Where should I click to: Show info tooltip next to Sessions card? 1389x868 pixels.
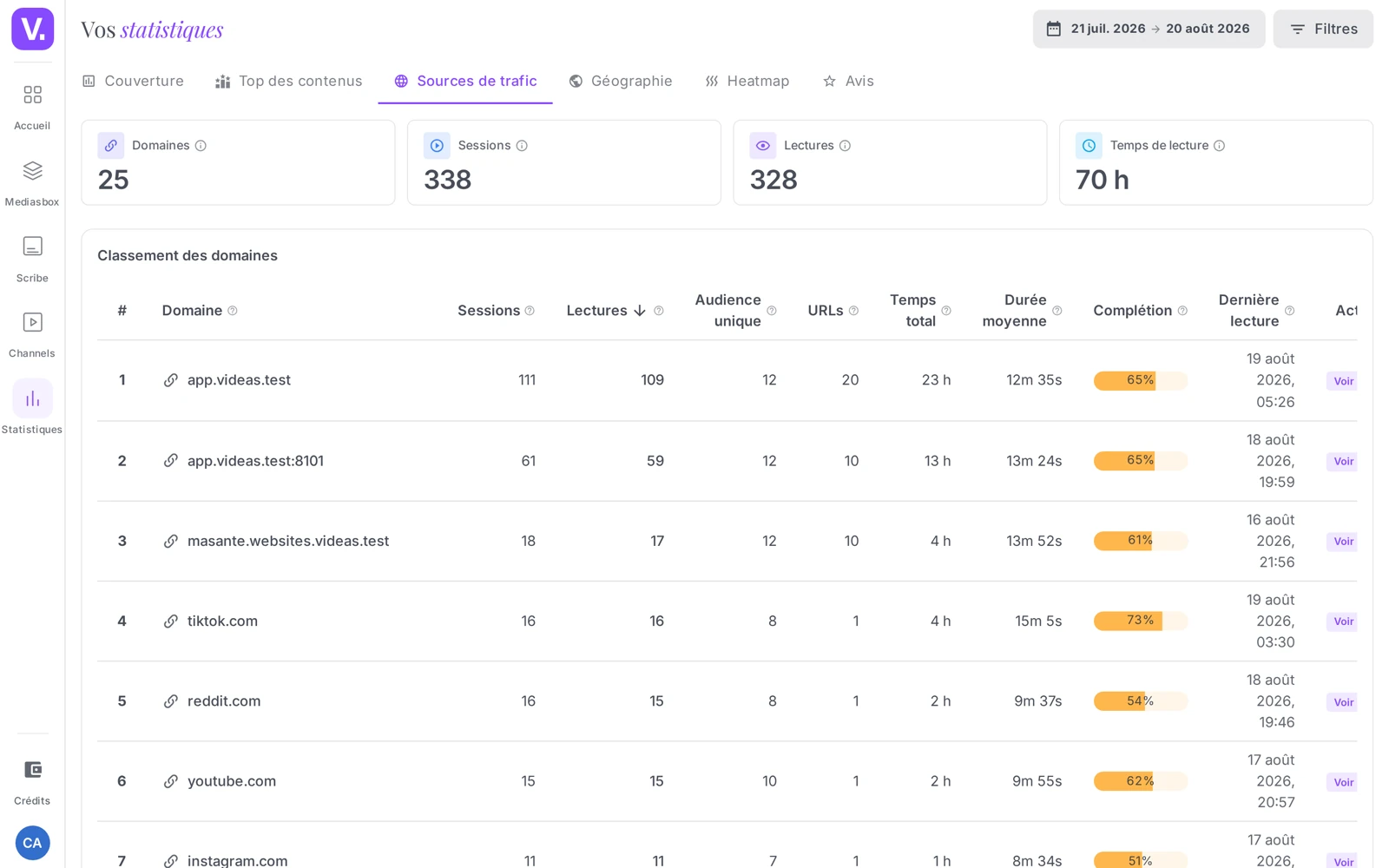pos(522,146)
